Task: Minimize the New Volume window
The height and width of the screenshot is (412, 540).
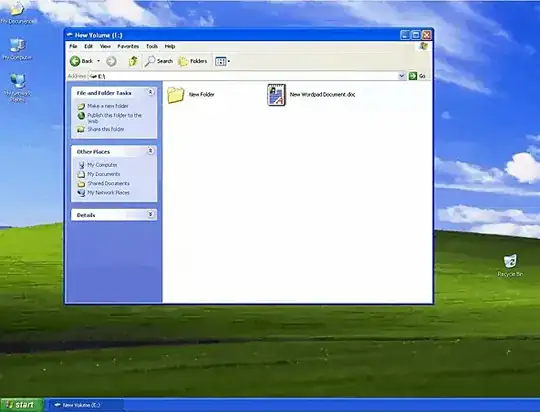Action: [x=405, y=35]
